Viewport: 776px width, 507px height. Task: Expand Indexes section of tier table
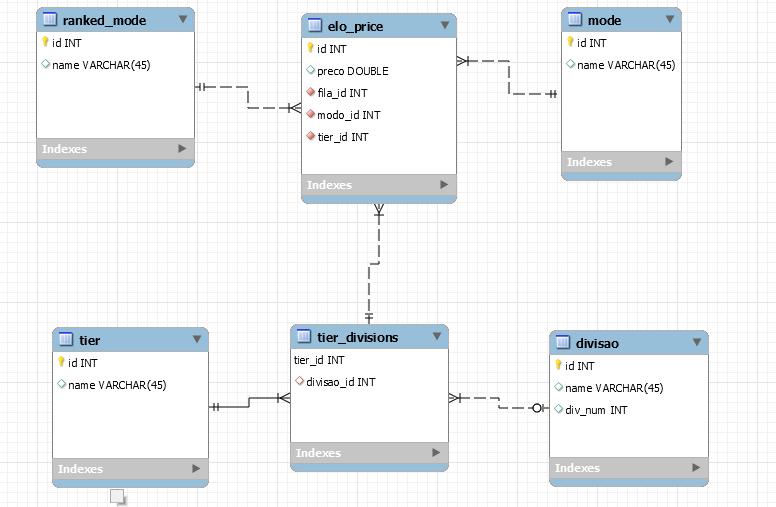pyautogui.click(x=196, y=468)
